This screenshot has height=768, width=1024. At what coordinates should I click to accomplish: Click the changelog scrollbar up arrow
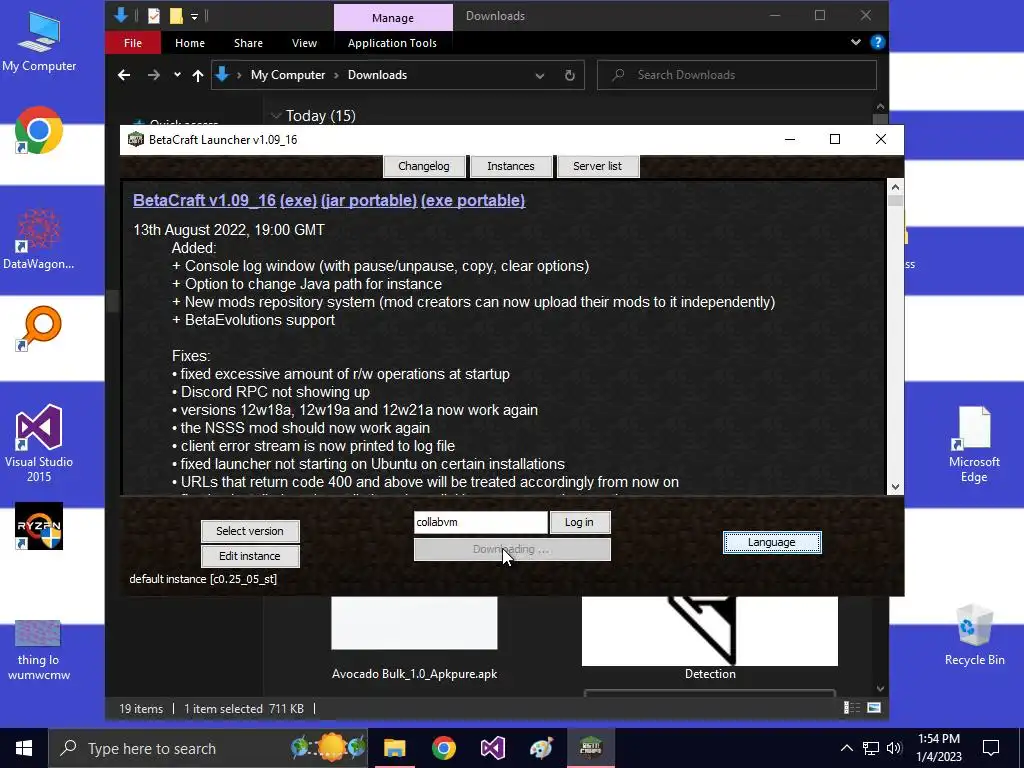[x=895, y=187]
